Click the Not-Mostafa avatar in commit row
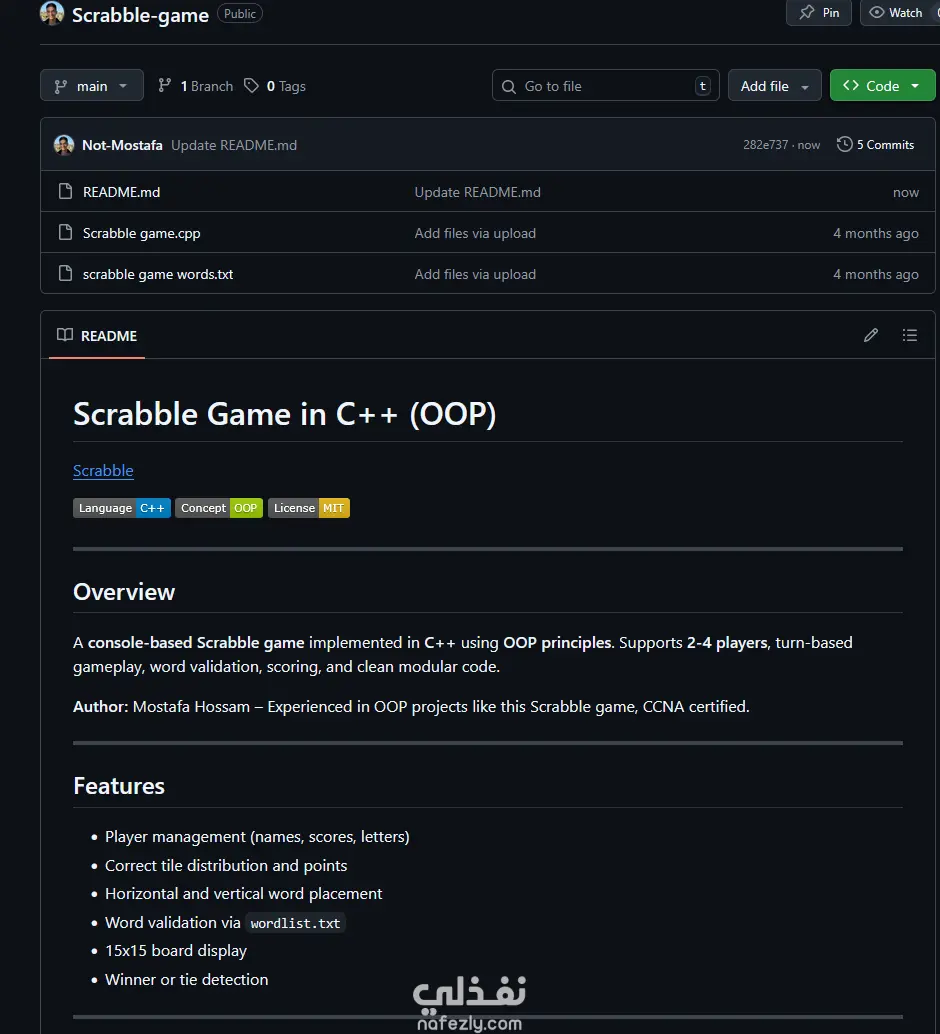940x1034 pixels. pos(64,145)
